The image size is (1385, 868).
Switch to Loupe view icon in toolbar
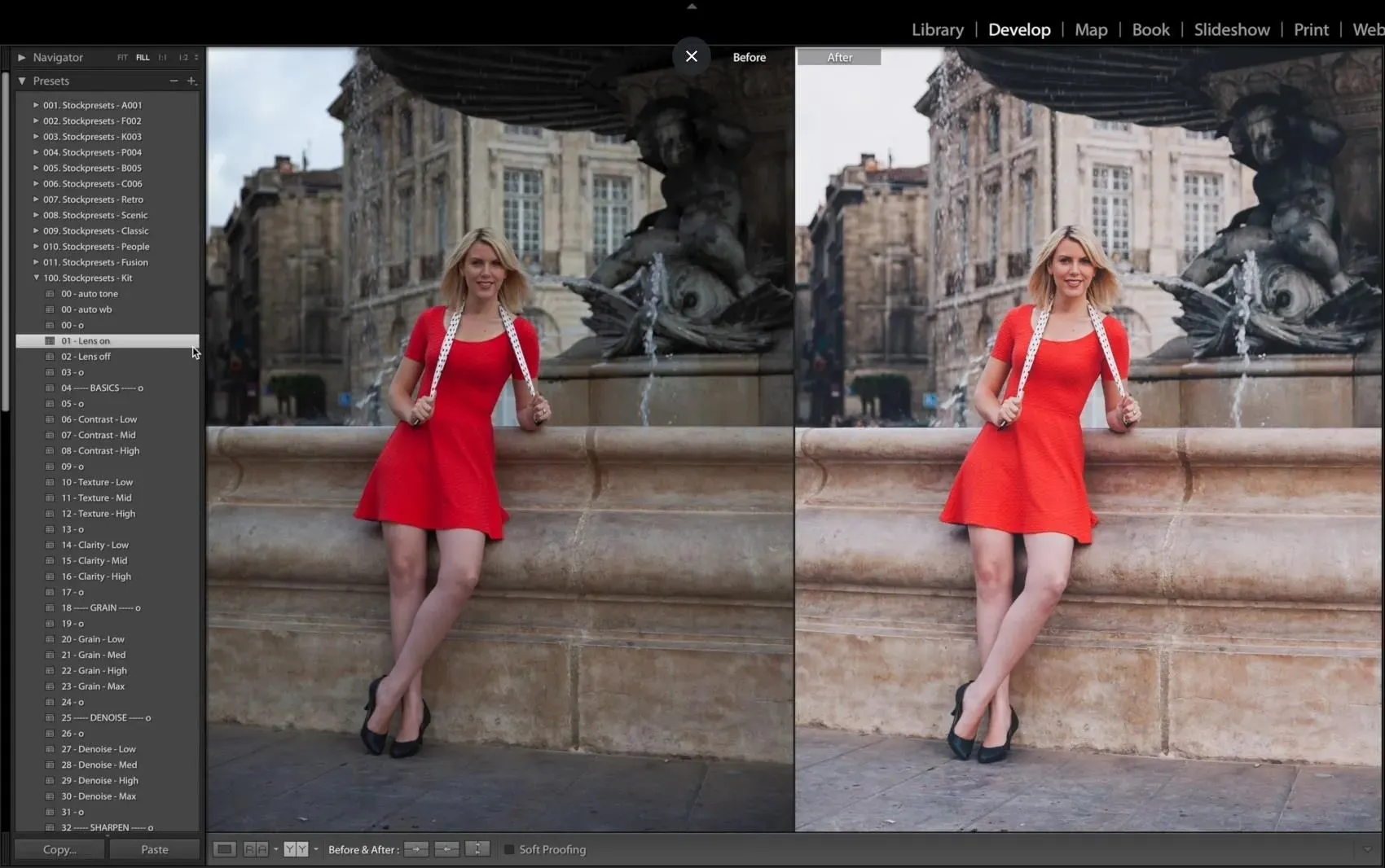(224, 849)
